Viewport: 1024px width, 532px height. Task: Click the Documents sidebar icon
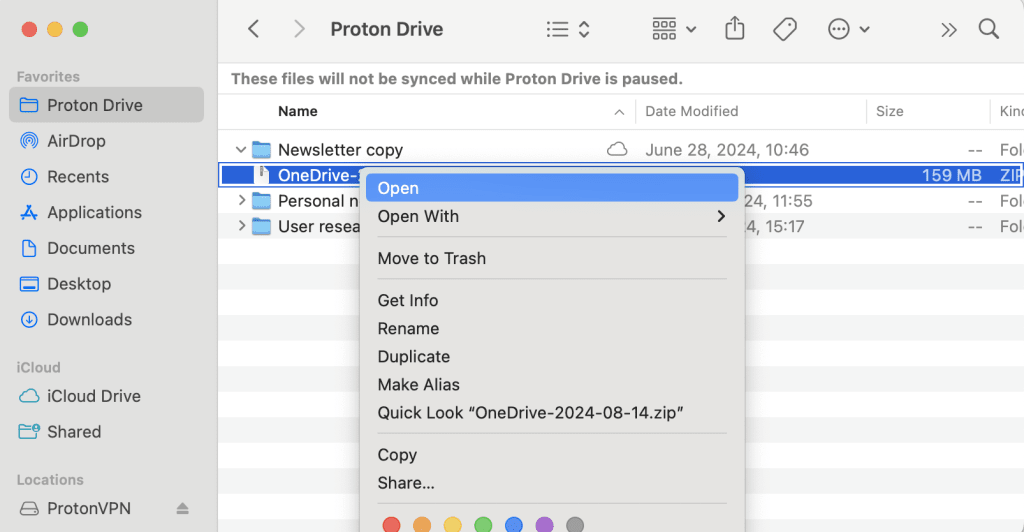click(29, 248)
